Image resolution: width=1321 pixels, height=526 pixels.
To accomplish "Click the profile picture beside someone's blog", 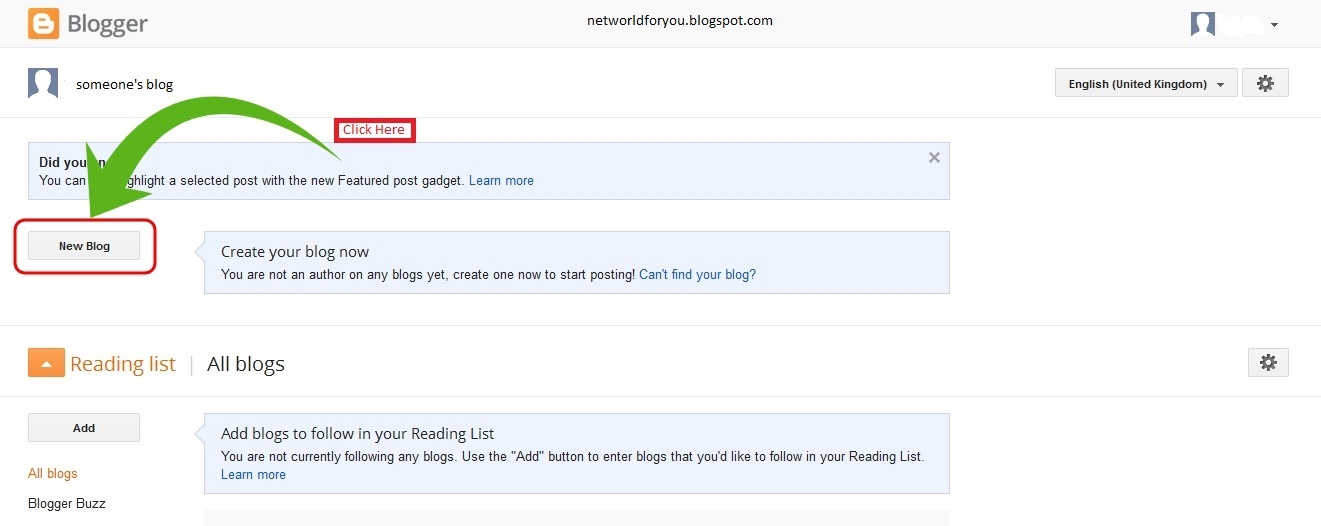I will tap(43, 84).
